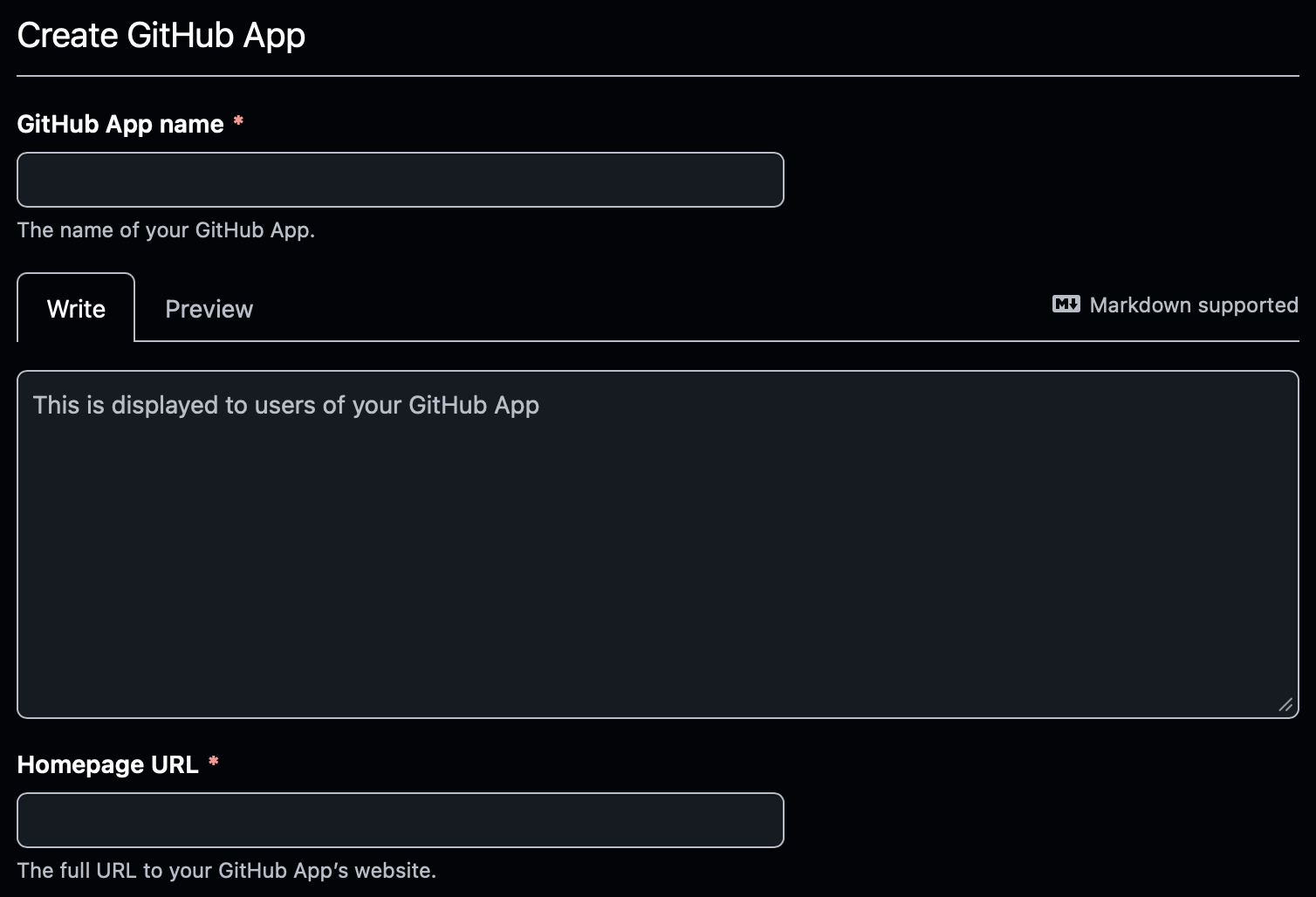The height and width of the screenshot is (897, 1316).
Task: Click the Markdown supported link
Action: [x=1193, y=305]
